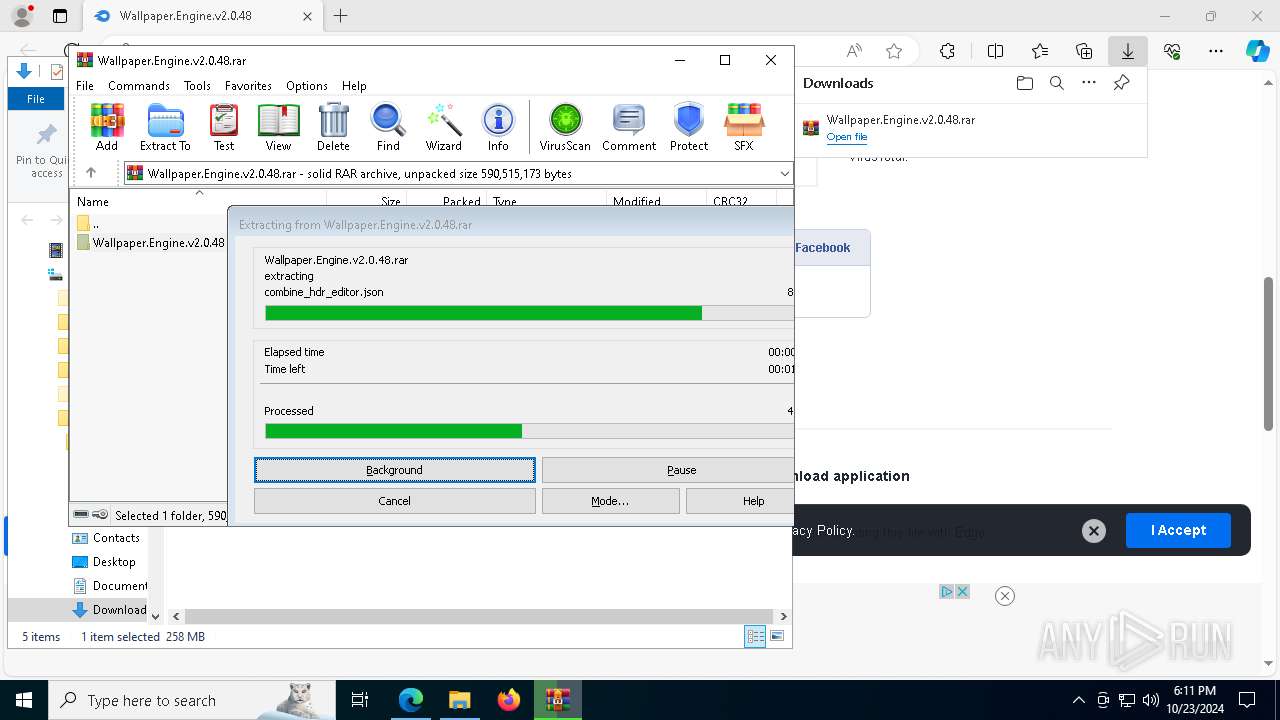Open Edge split screen icon
The image size is (1280, 720).
pos(995,51)
